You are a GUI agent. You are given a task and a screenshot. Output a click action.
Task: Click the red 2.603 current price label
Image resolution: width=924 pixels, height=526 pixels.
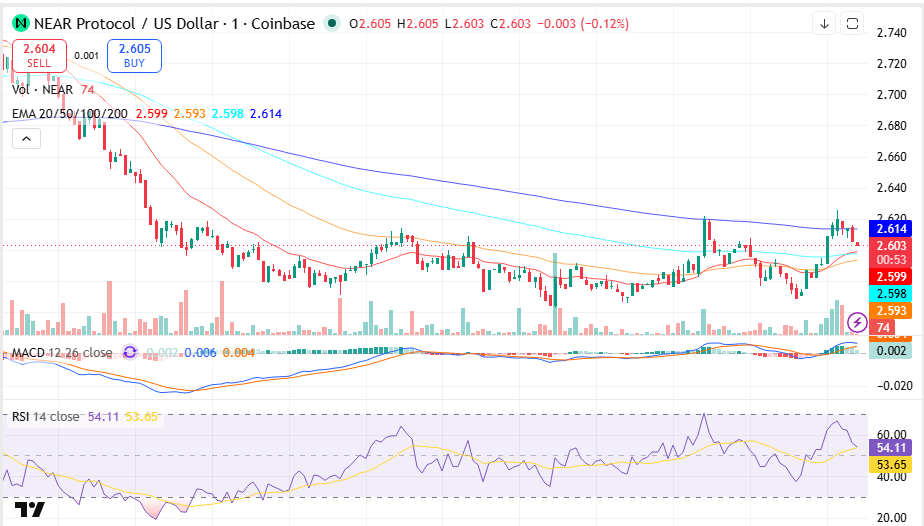[x=890, y=246]
